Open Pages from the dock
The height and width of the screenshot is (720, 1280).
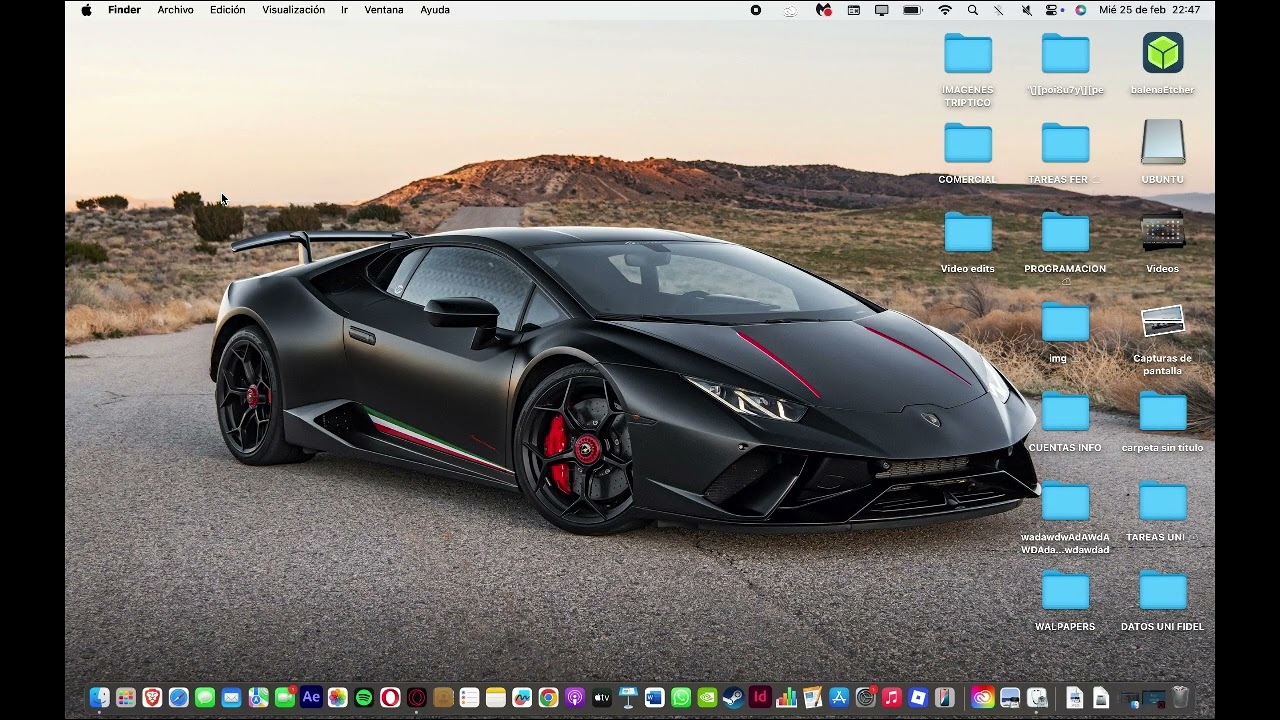(813, 697)
